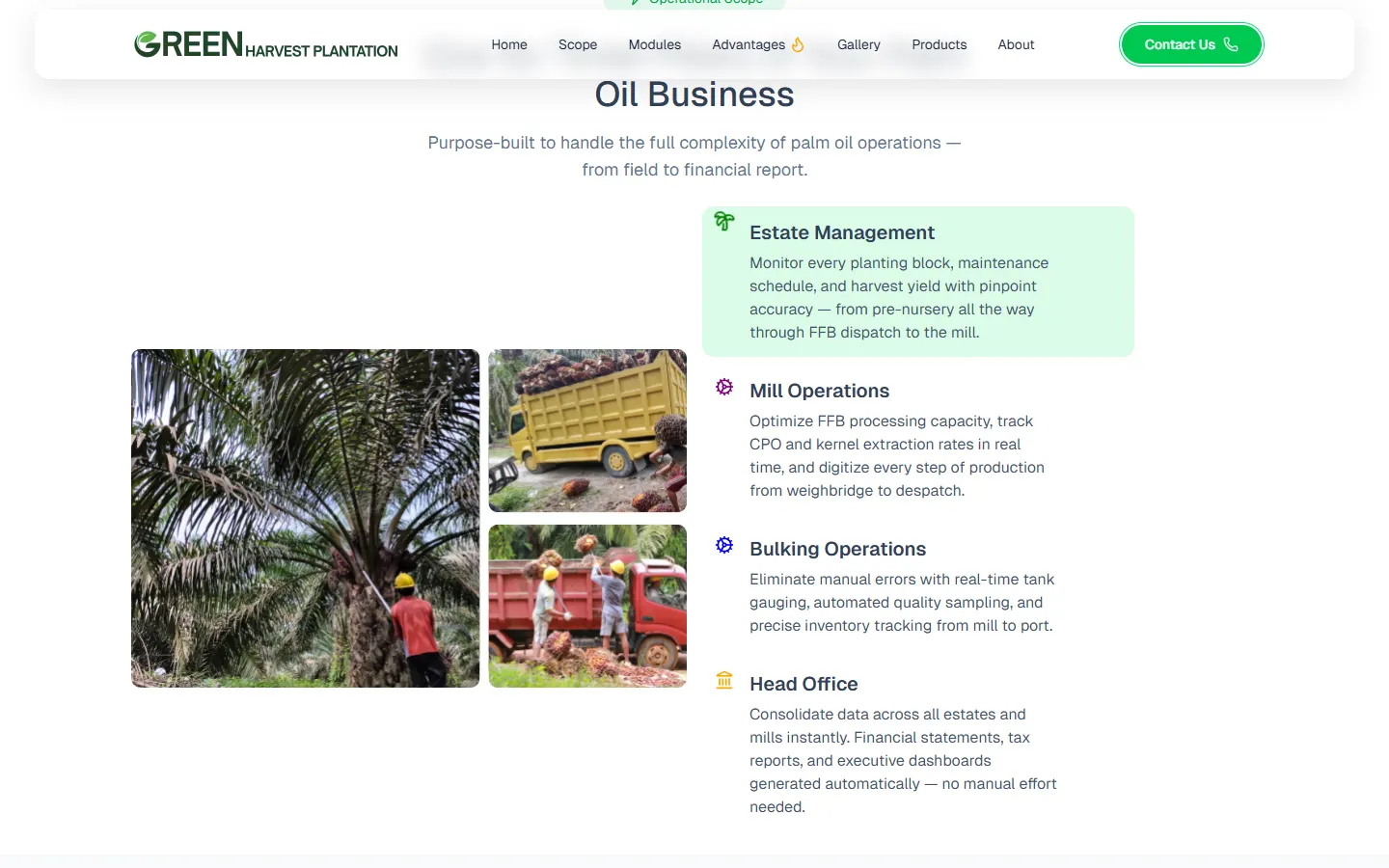The width and height of the screenshot is (1389, 868).
Task: Click the 'Eliminate manual errors' description
Action: click(x=902, y=602)
